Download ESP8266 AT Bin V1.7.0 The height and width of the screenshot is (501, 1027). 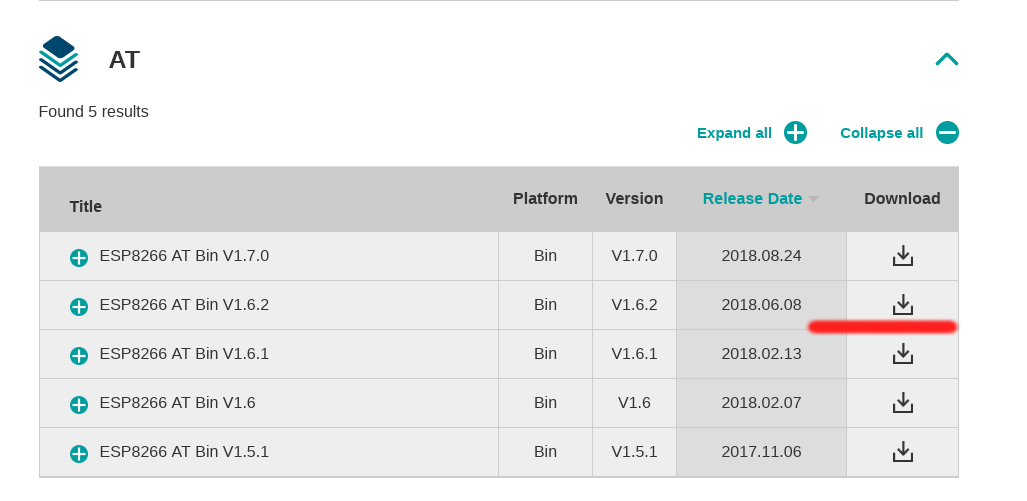(903, 255)
